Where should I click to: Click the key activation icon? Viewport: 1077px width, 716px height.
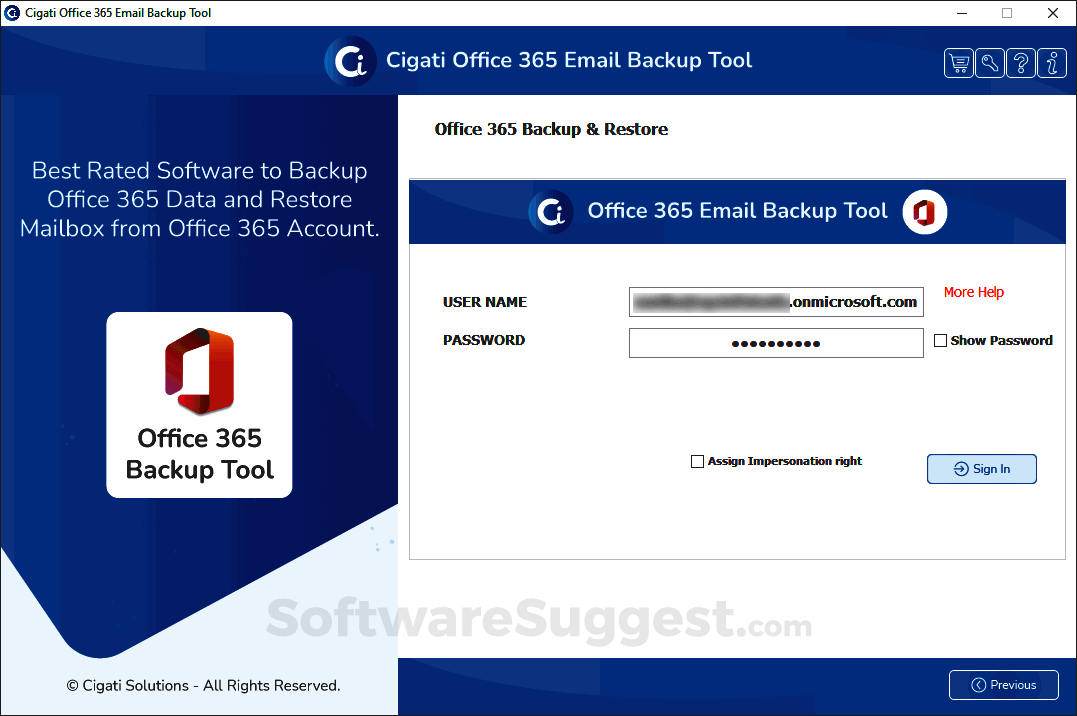coord(989,62)
